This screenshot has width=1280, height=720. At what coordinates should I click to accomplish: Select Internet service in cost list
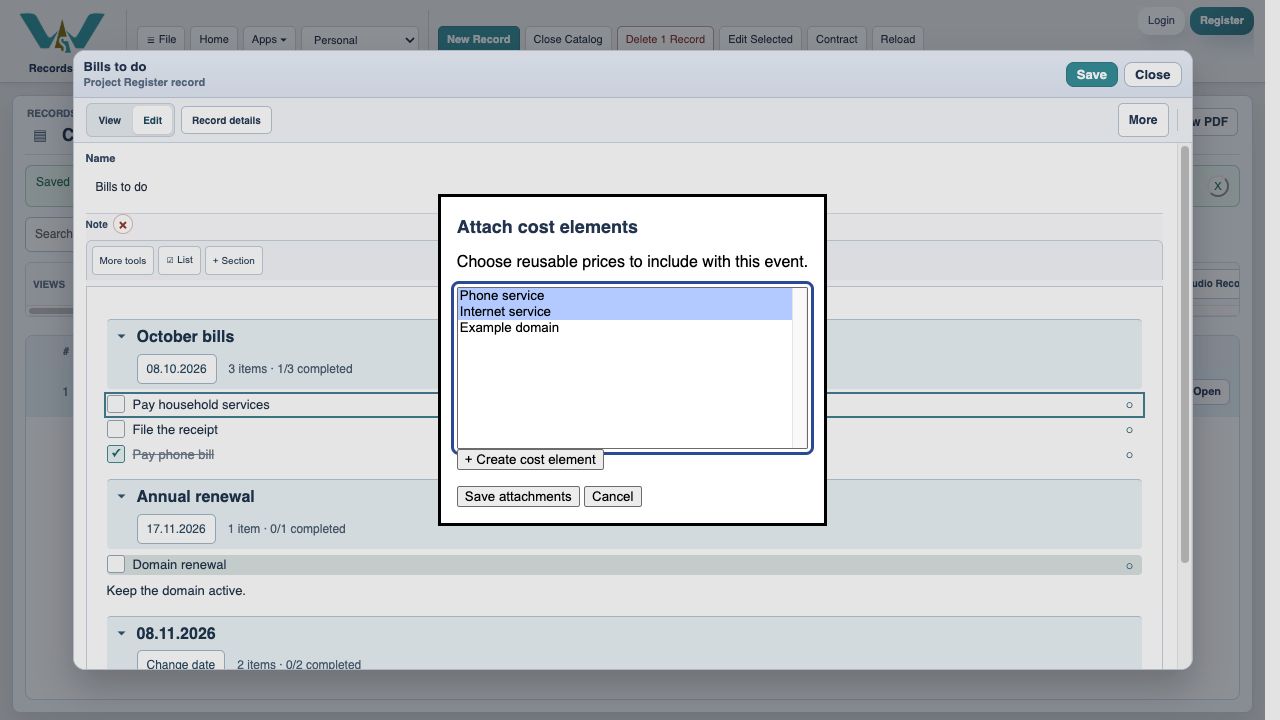tap(625, 312)
